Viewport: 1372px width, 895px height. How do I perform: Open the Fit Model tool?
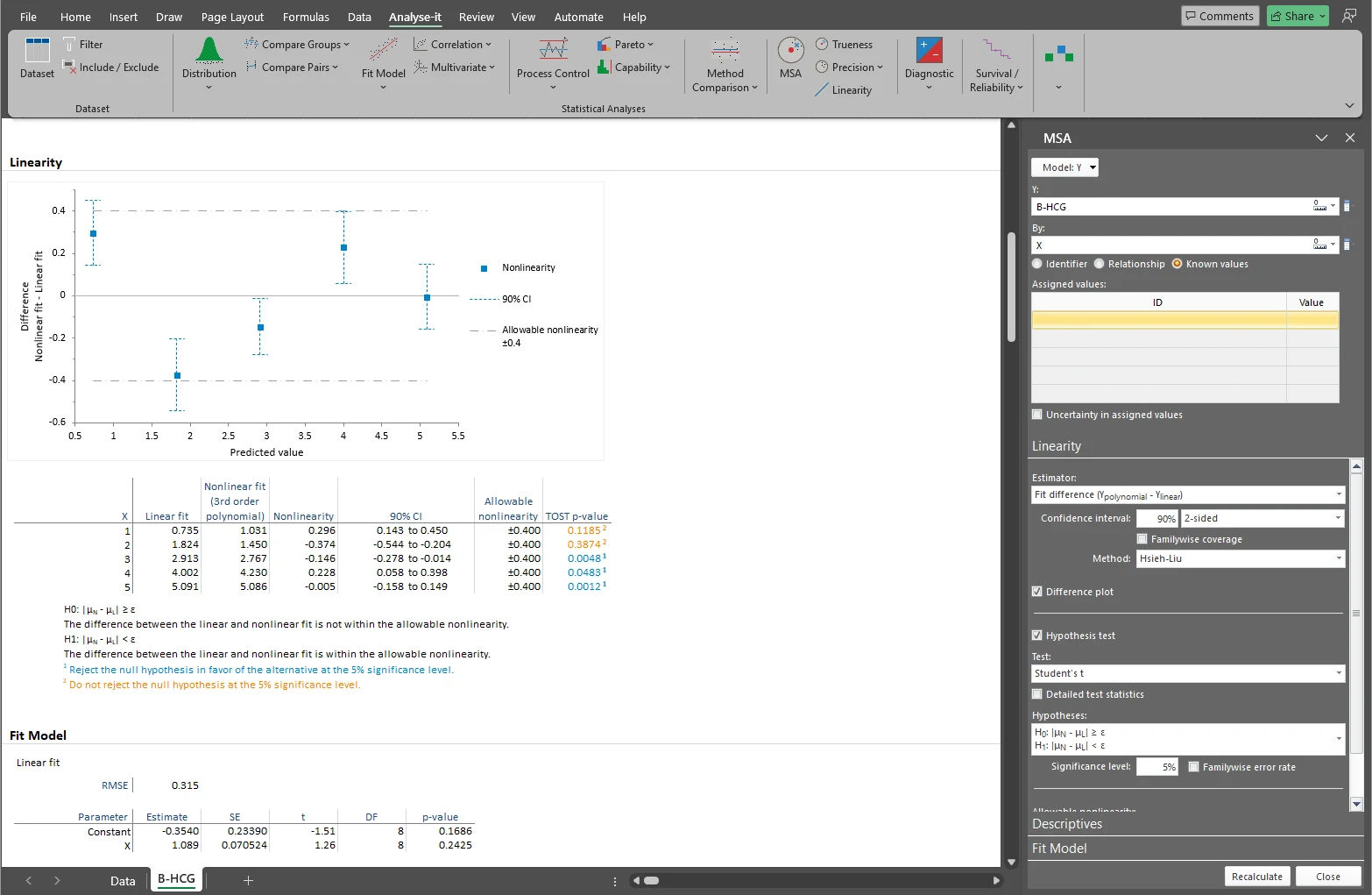[383, 63]
